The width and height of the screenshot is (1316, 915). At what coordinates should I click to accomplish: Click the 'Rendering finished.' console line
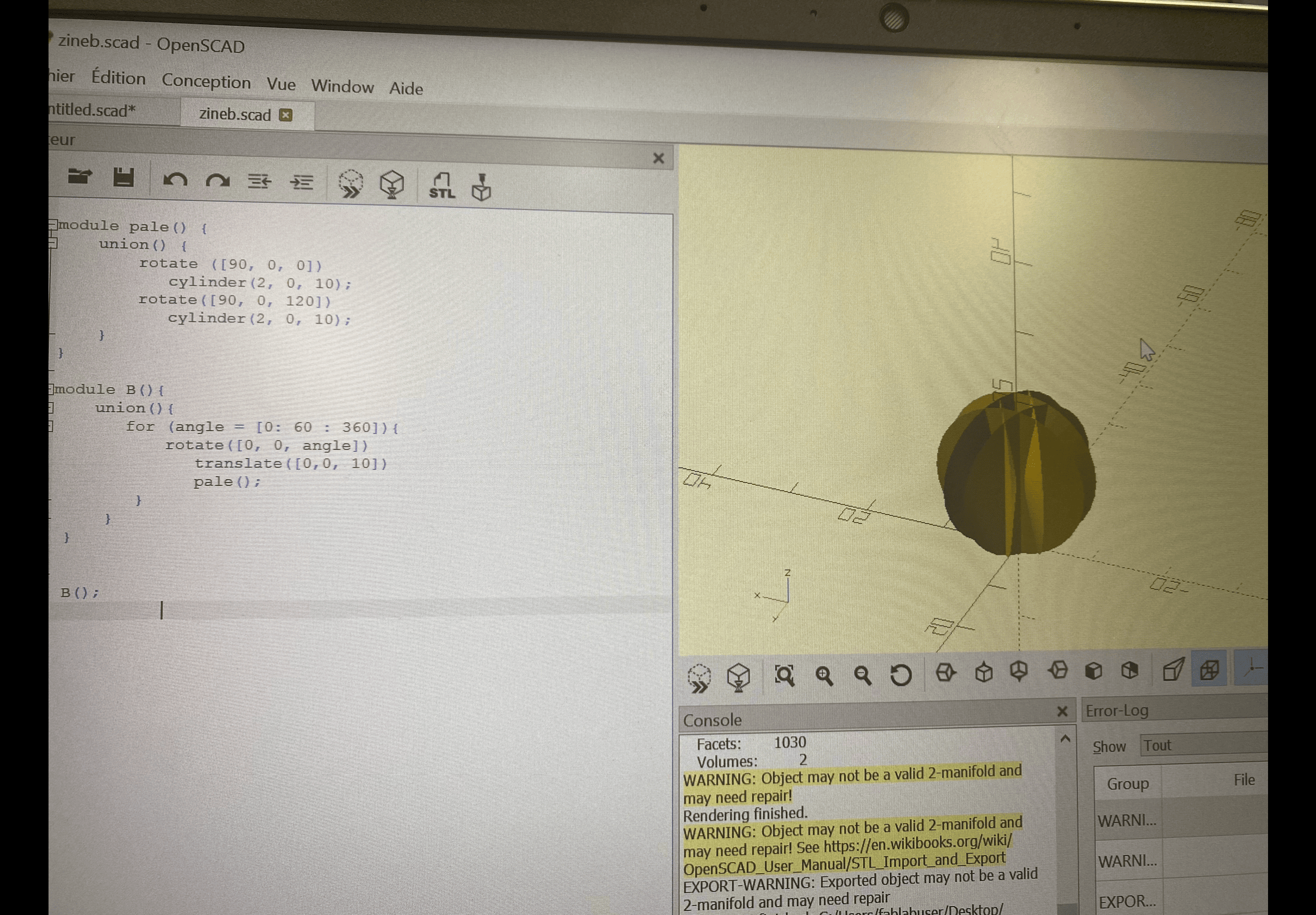(x=746, y=814)
